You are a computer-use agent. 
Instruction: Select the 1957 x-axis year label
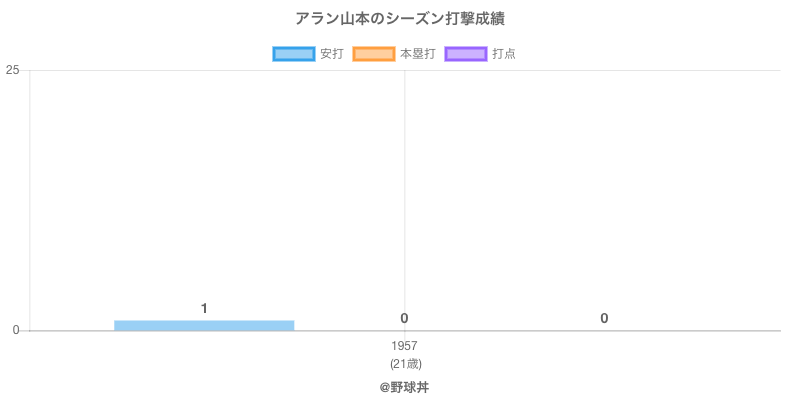click(x=404, y=346)
